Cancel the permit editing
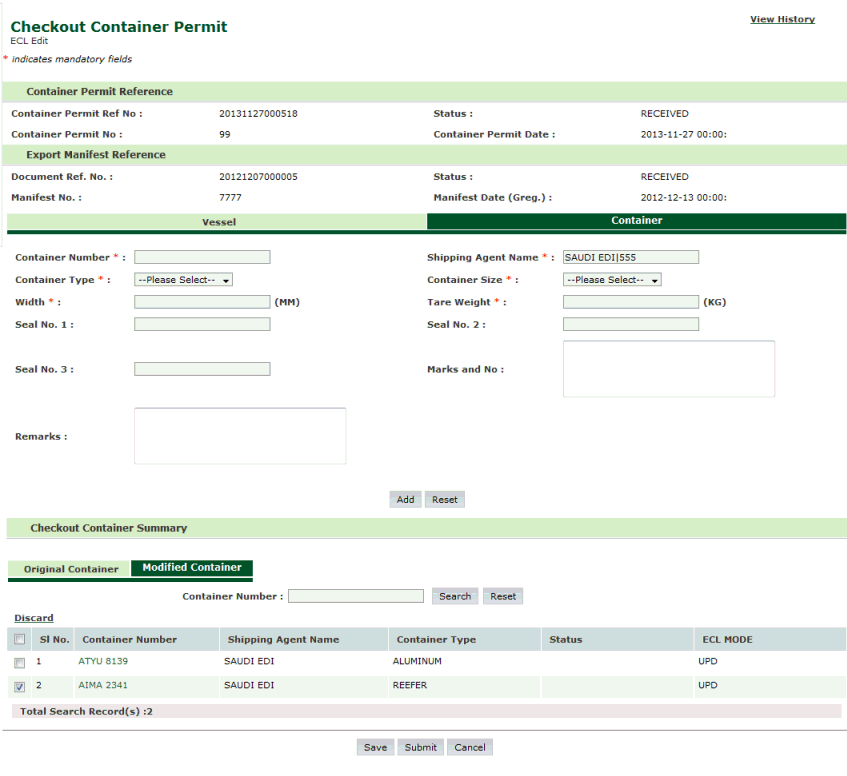The height and width of the screenshot is (776, 847). 470,747
